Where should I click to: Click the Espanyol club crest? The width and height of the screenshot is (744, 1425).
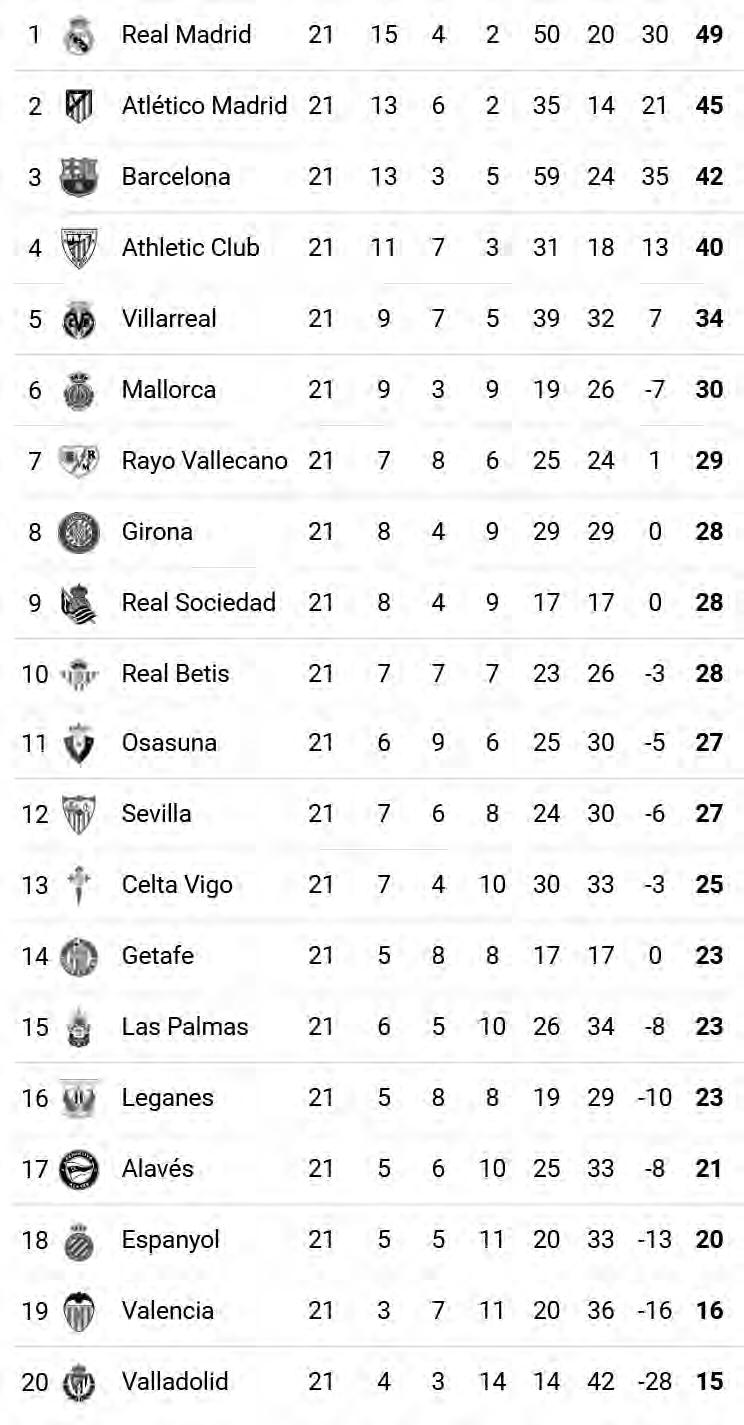click(x=78, y=1240)
